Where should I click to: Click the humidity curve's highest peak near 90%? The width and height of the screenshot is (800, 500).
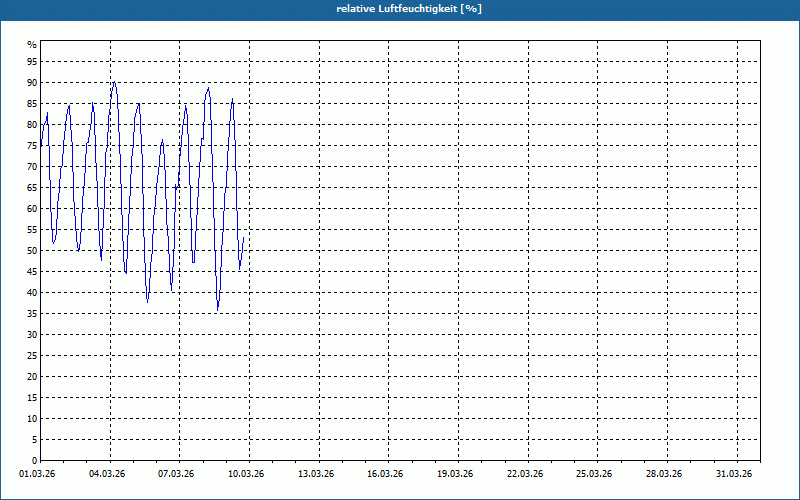tap(114, 82)
